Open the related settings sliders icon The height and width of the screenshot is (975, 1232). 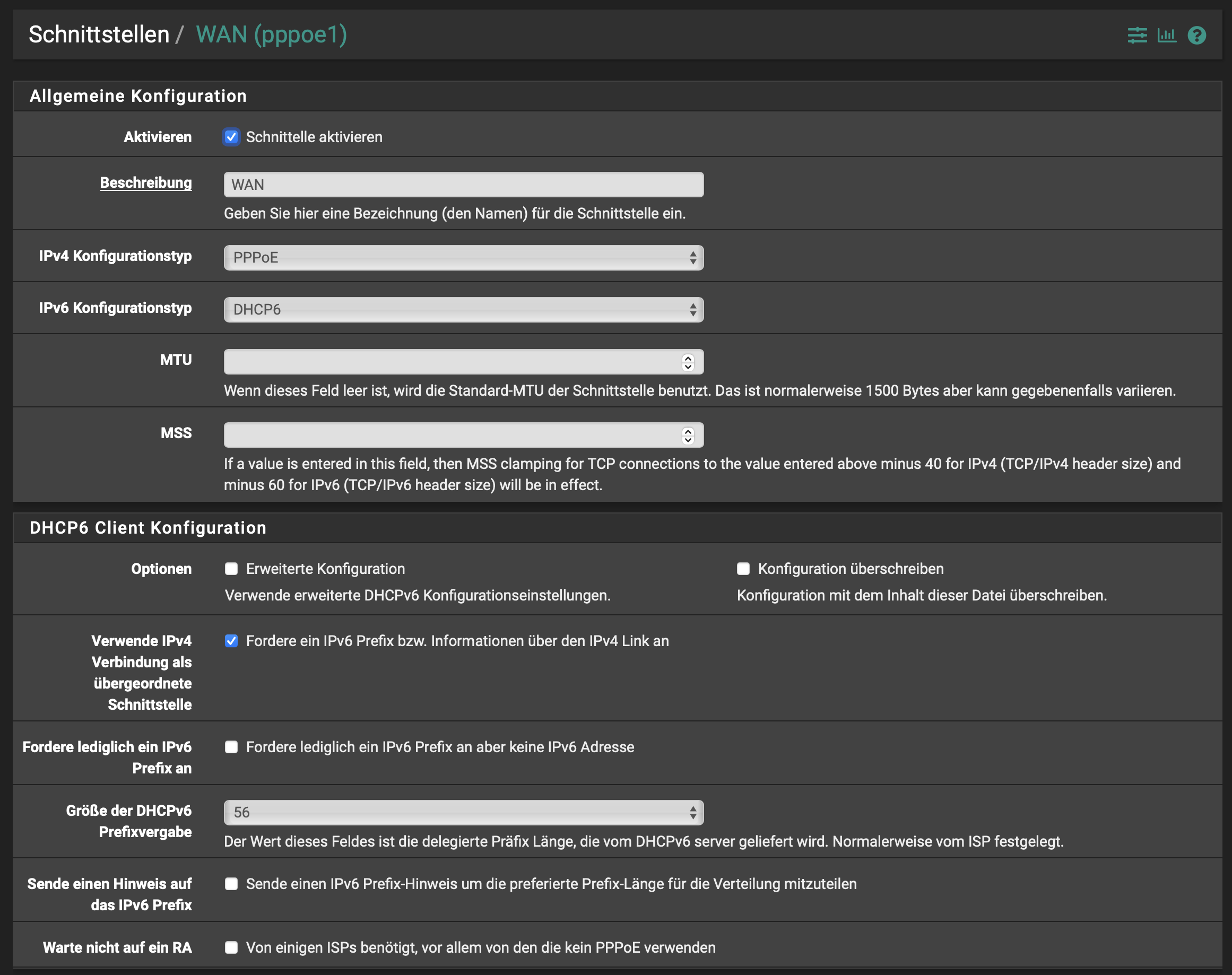point(1136,35)
